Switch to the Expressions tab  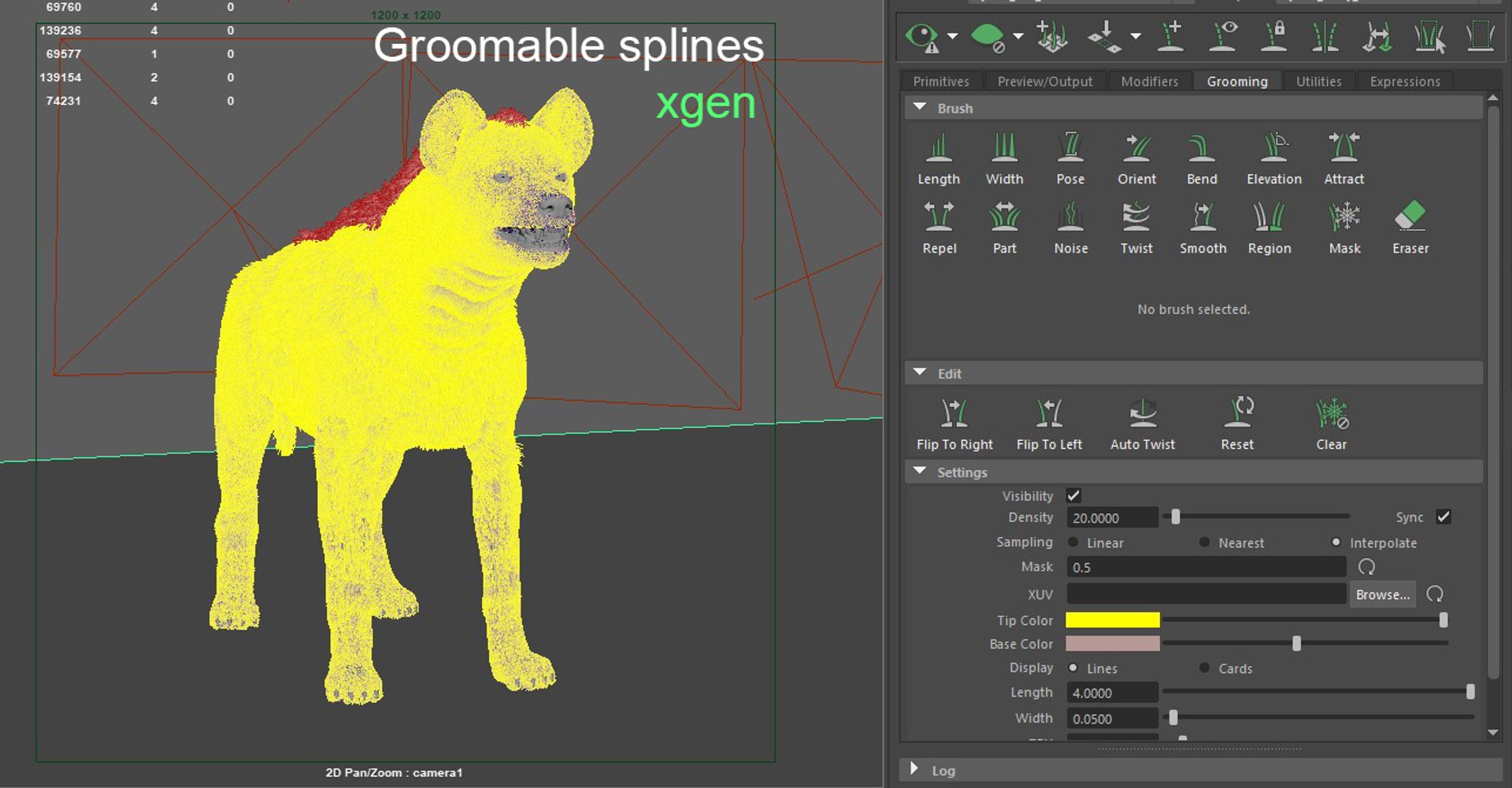1404,81
